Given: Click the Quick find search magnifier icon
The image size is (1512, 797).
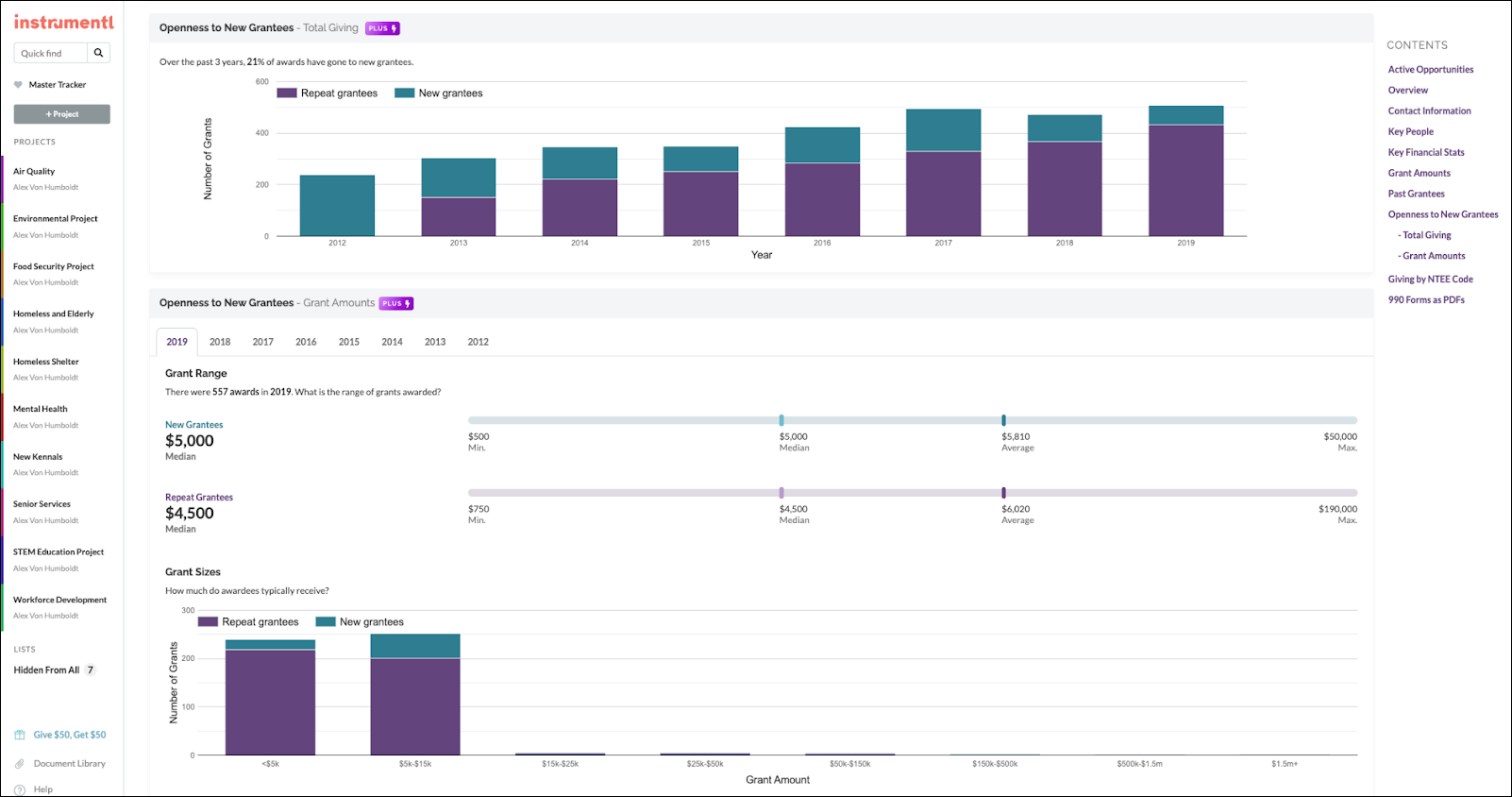Looking at the screenshot, I should click(98, 53).
